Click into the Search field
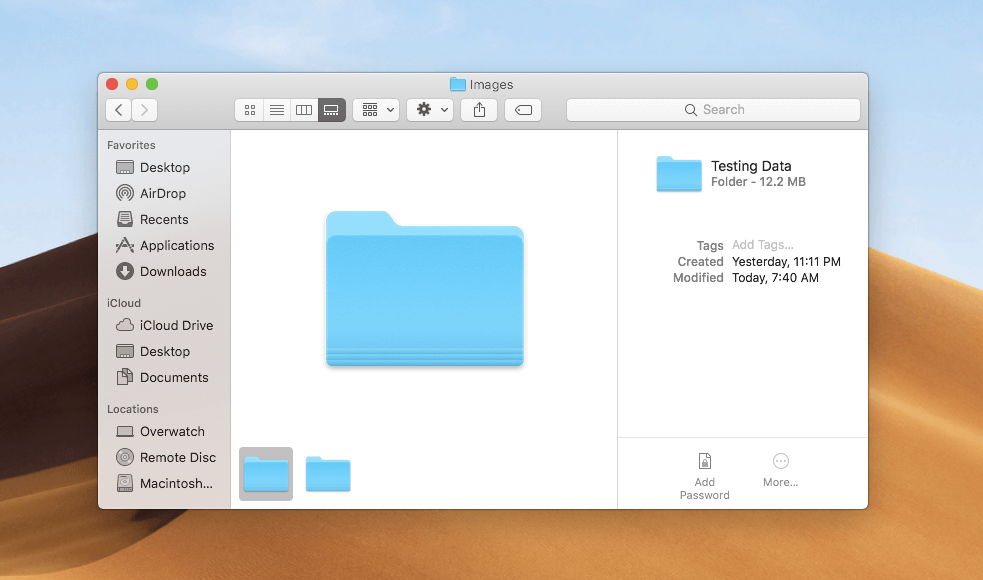Screen dimensions: 983x580 (713, 110)
